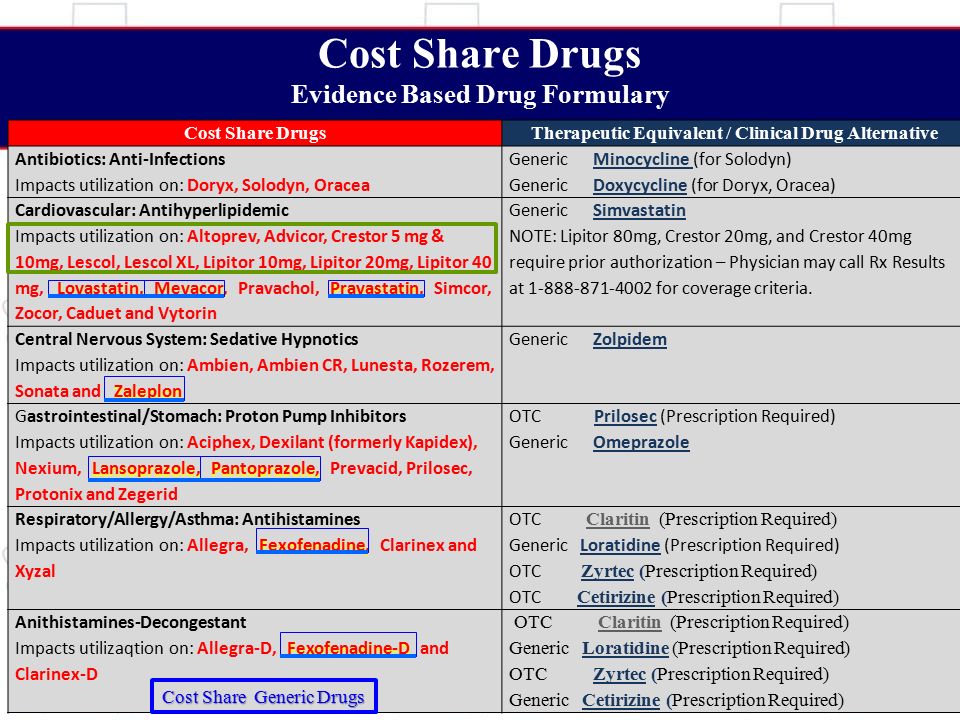Select 'Gastrointestinal/Stomach: Proton Pump Inhibitors' heading
Viewport: 960px width, 720px height.
[211, 417]
